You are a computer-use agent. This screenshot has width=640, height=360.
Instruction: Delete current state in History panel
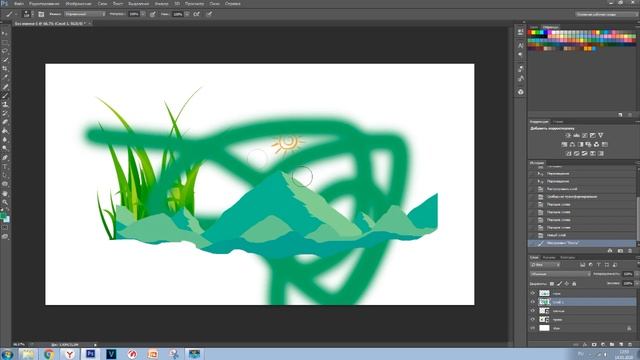tap(630, 251)
